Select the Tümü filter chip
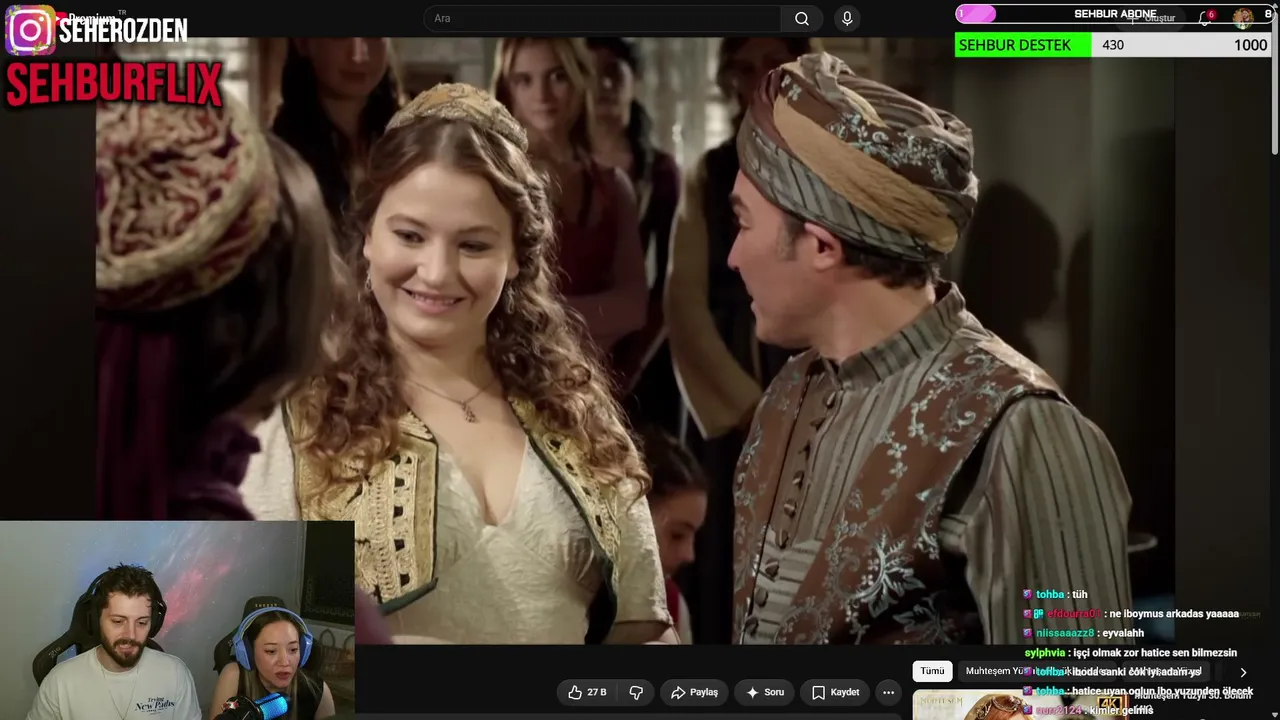This screenshot has height=720, width=1280. (x=932, y=671)
